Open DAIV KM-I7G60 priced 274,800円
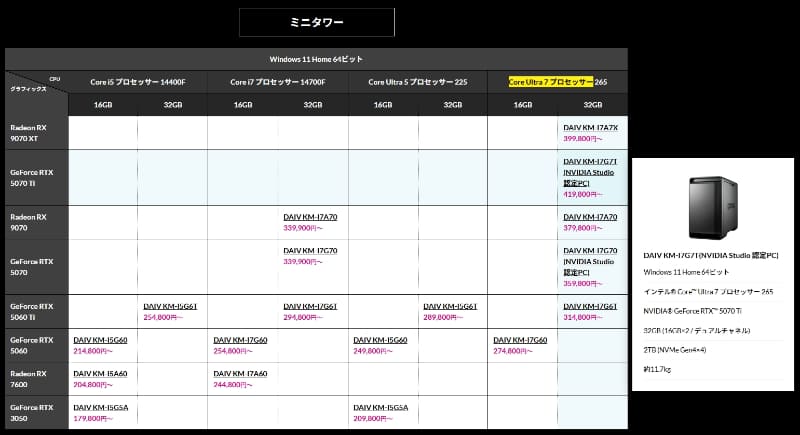Viewport: 800px width, 435px height. pyautogui.click(x=520, y=340)
